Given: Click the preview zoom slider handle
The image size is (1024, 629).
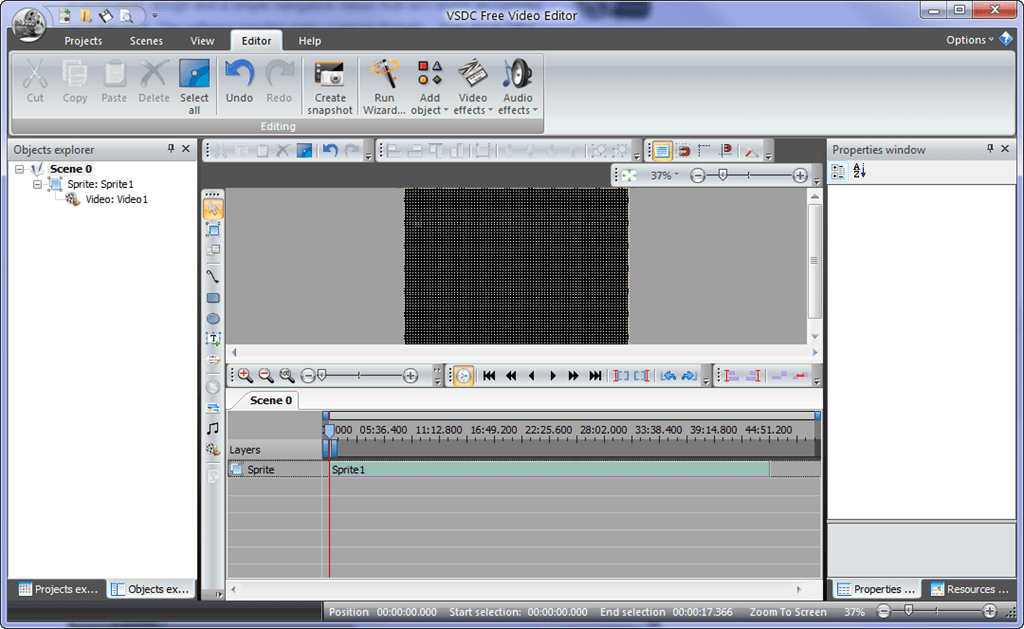Looking at the screenshot, I should (x=722, y=175).
